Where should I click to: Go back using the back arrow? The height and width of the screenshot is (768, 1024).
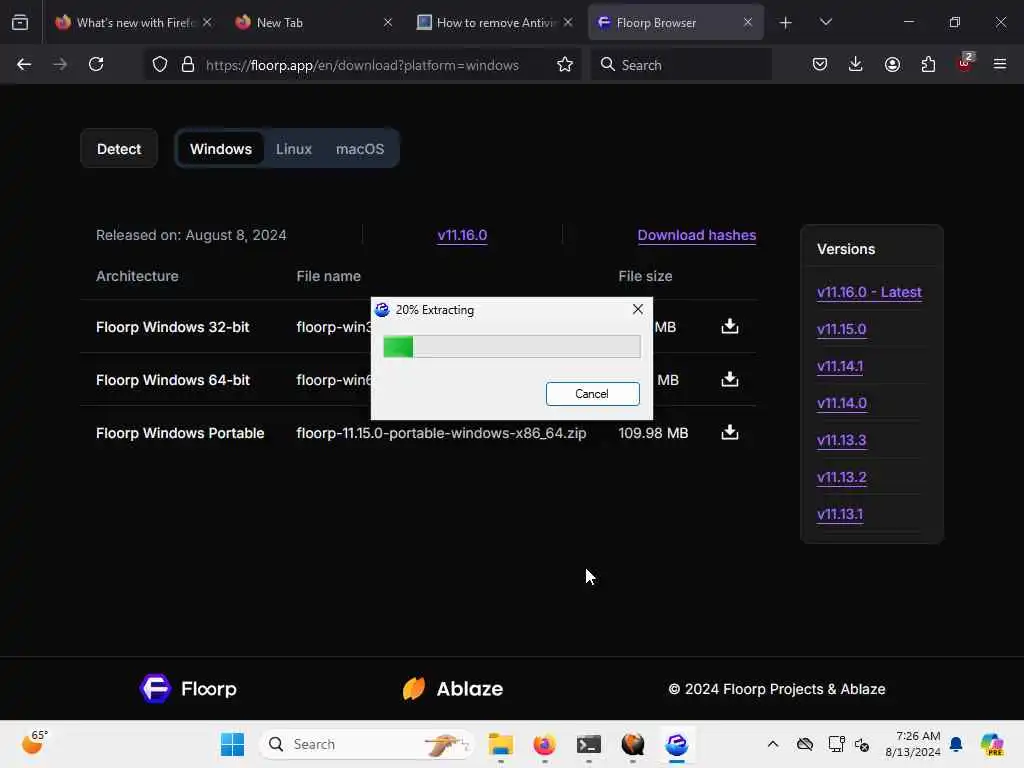point(24,65)
